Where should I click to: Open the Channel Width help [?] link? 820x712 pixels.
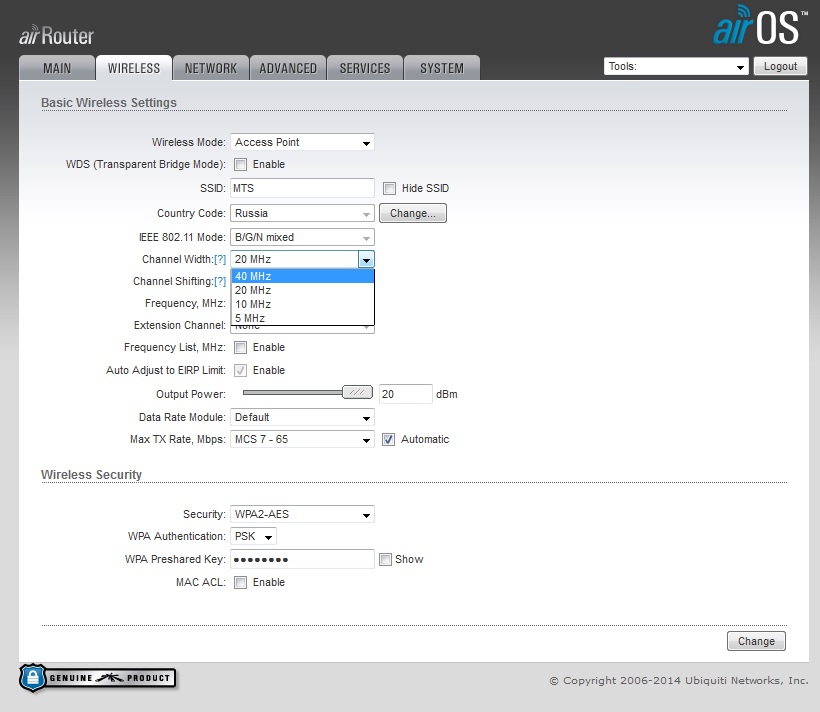(x=220, y=259)
